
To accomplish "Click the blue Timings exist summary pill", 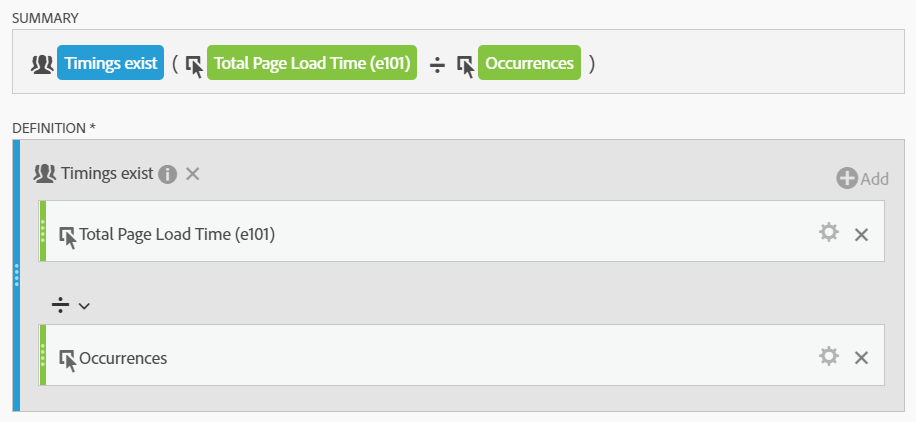I will 110,63.
